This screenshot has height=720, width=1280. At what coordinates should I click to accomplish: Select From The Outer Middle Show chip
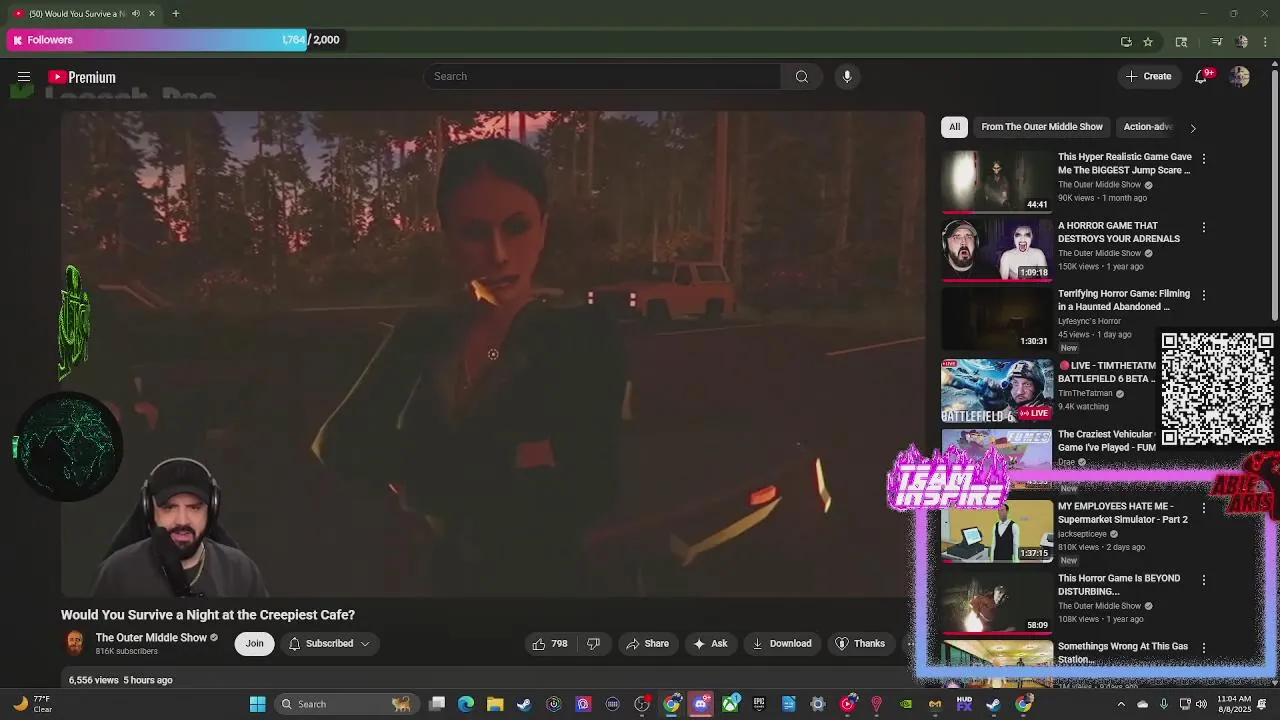click(1042, 127)
